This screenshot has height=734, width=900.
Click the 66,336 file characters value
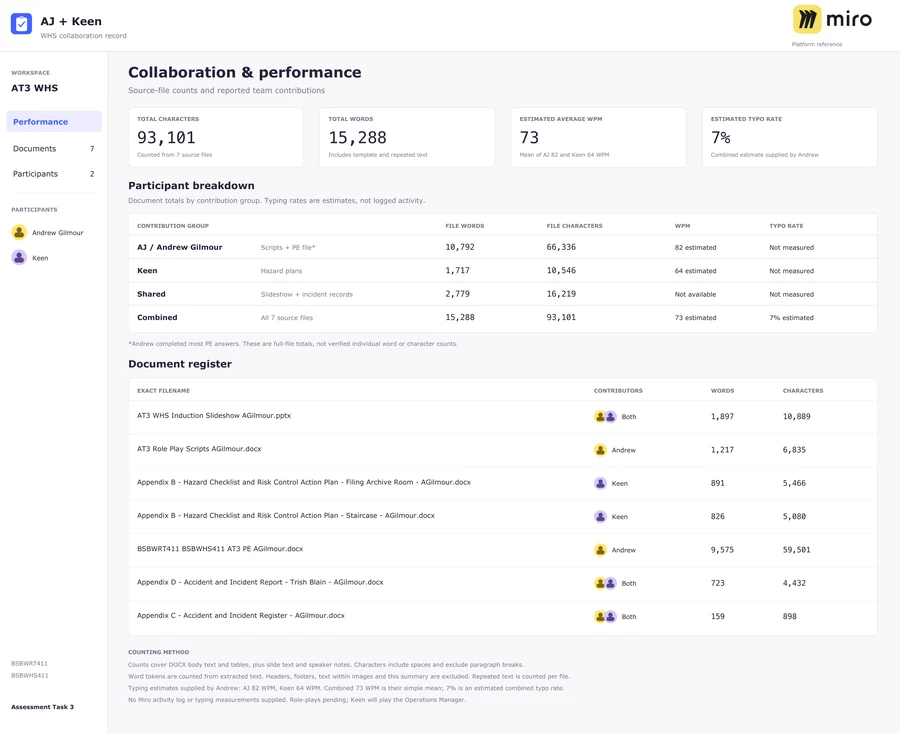[561, 247]
